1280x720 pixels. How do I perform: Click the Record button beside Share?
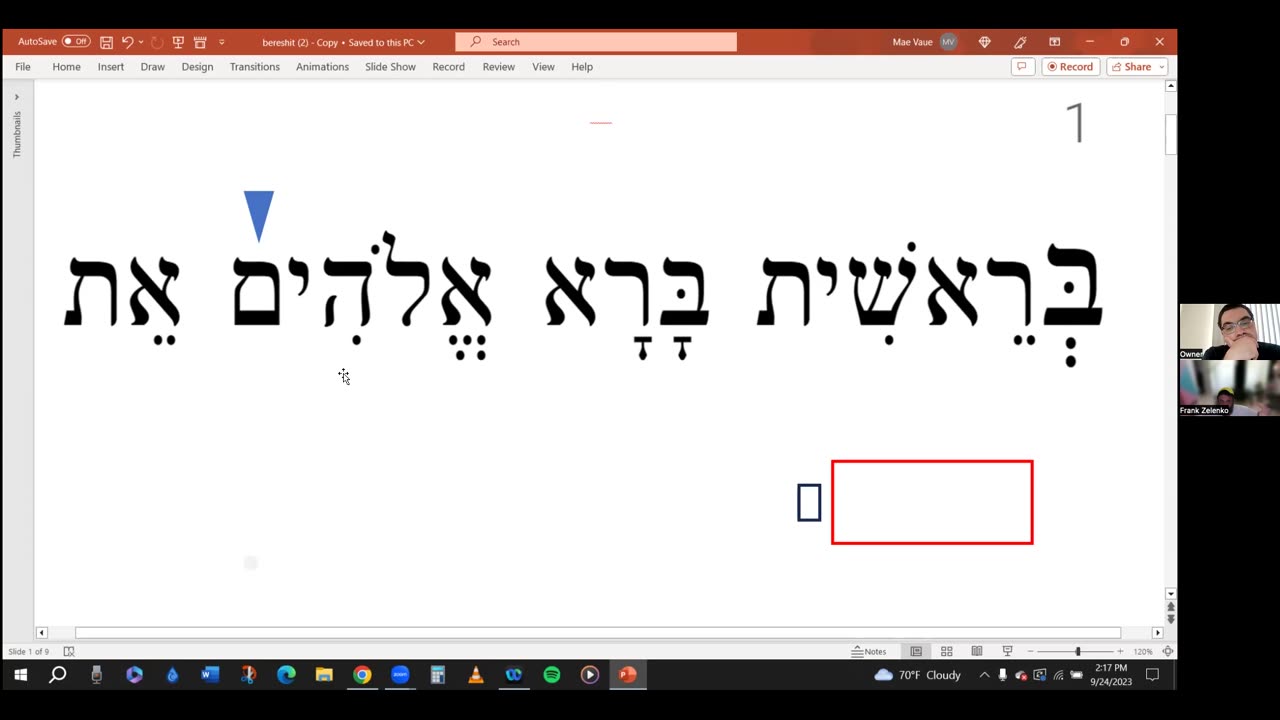(1071, 67)
